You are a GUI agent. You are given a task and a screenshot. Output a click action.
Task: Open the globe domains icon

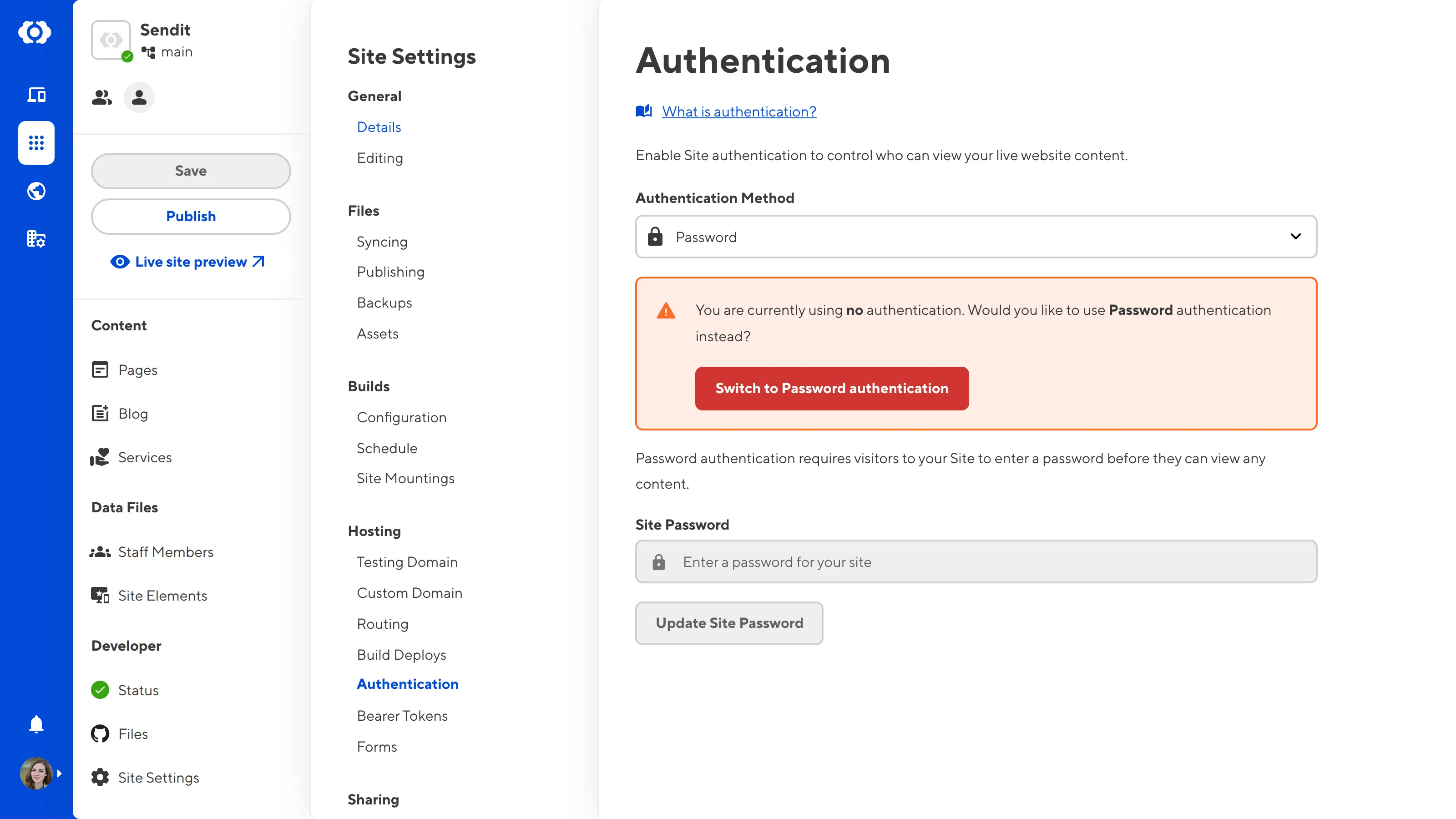pos(36,191)
